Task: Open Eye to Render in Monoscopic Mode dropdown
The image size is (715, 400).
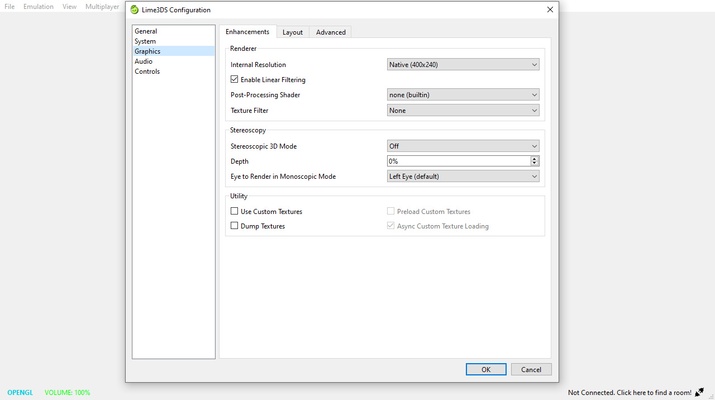Action: coord(463,177)
